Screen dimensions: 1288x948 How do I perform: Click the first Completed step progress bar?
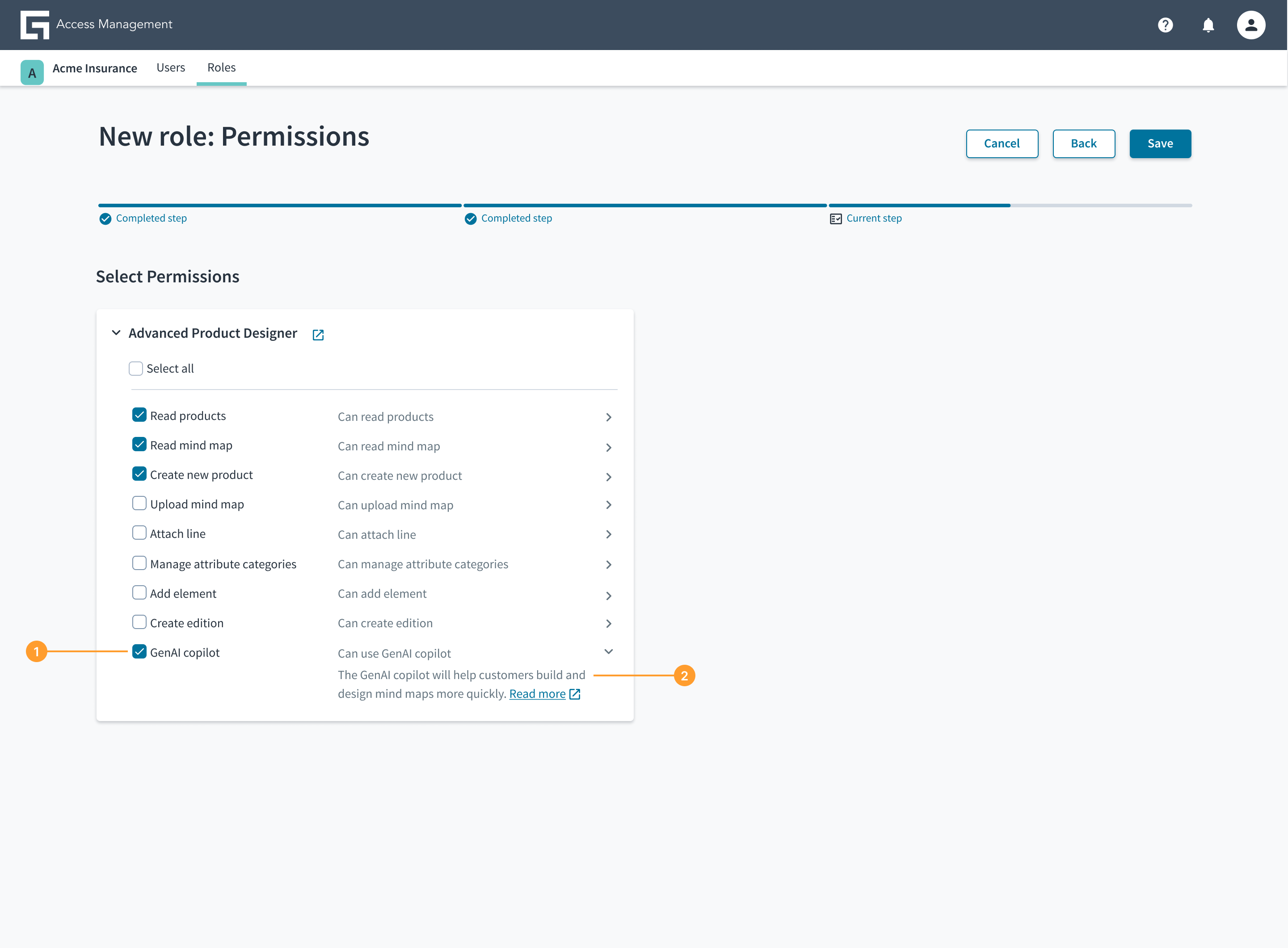279,206
